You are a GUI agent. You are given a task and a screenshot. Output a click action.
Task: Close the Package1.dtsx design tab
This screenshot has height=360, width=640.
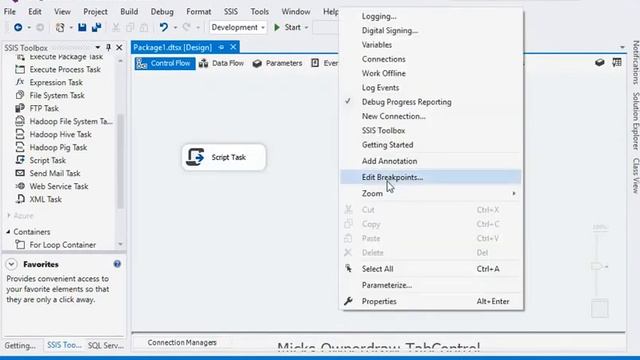pos(233,47)
